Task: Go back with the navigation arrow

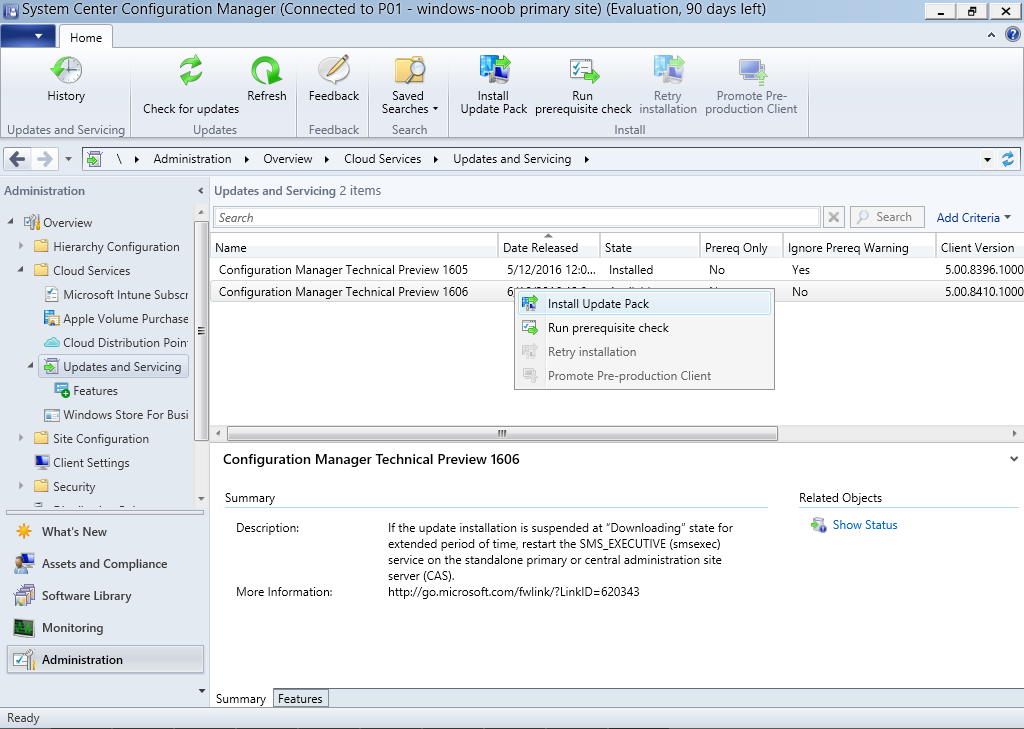Action: tap(18, 159)
